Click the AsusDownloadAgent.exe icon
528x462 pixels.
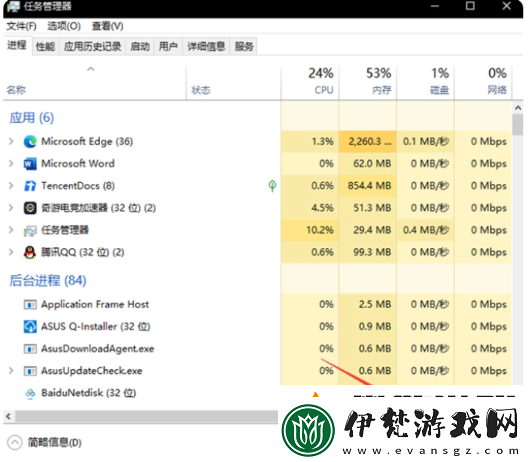(x=30, y=349)
